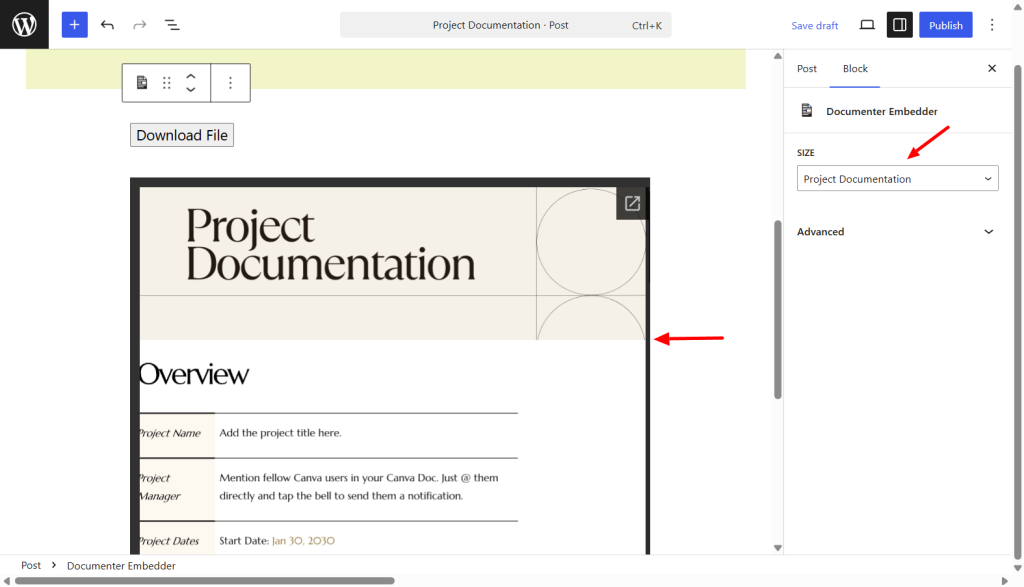Click the Redo arrow icon

[139, 24]
